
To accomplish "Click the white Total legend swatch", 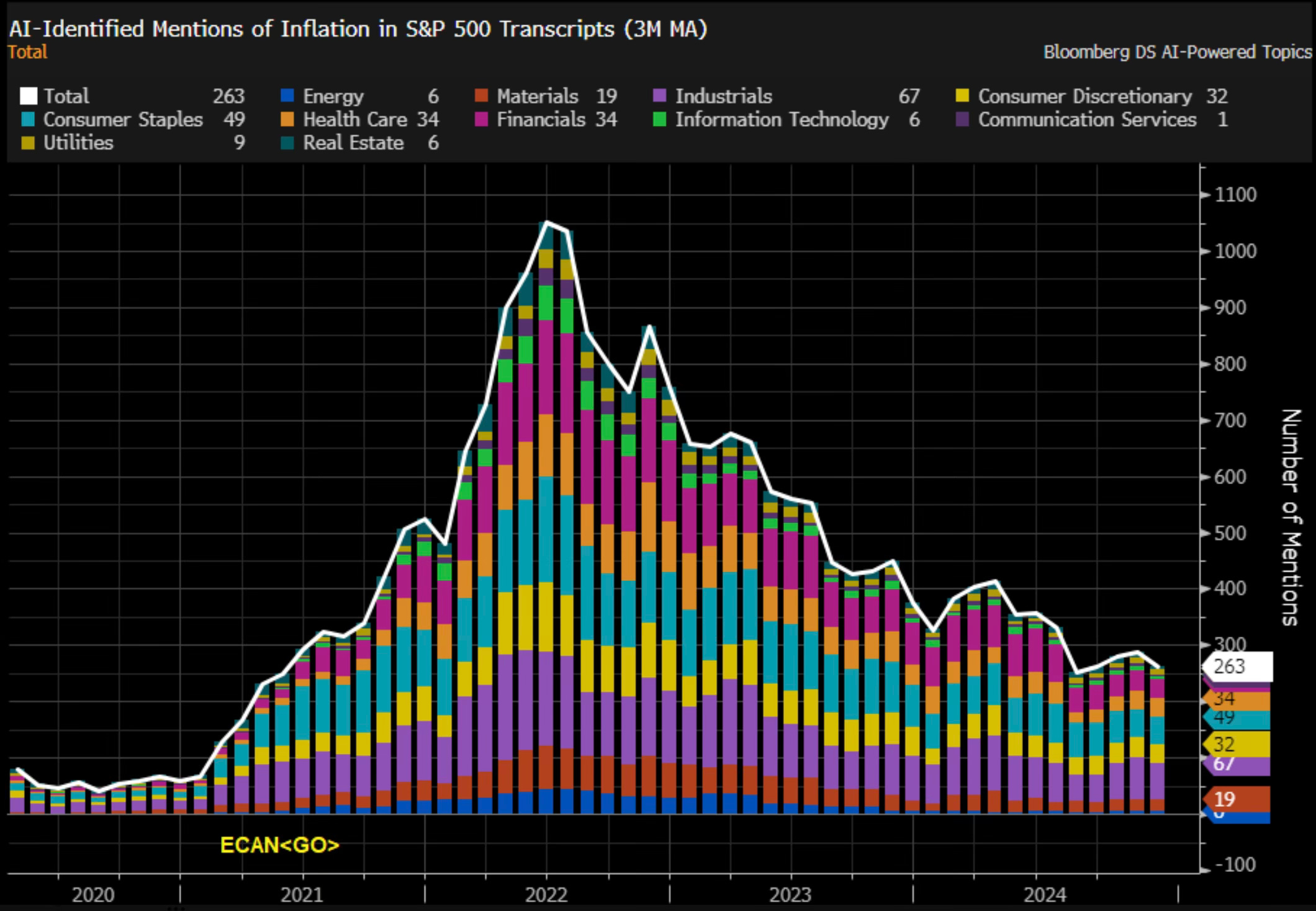I will pyautogui.click(x=29, y=96).
